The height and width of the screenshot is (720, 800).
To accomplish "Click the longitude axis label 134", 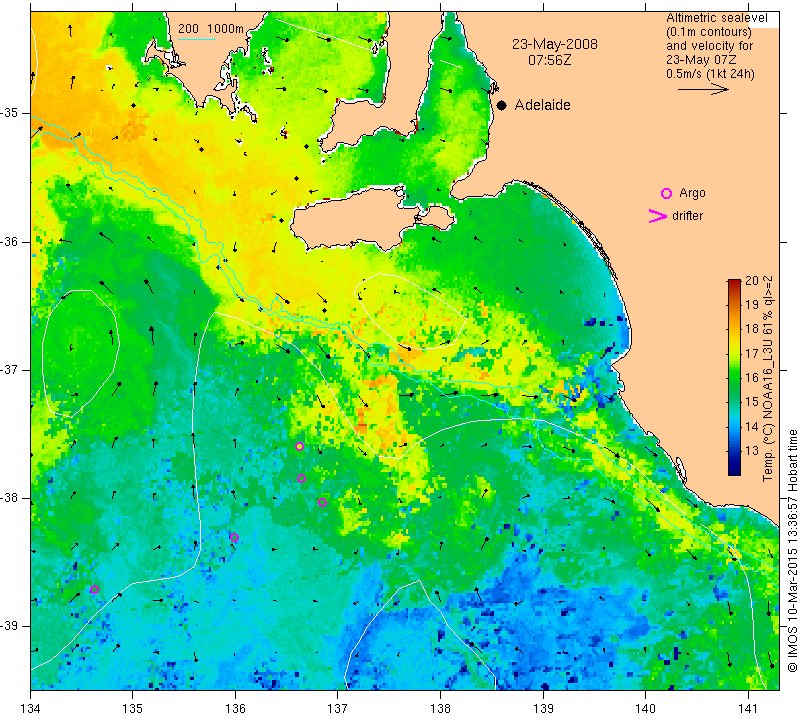I will pos(31,709).
